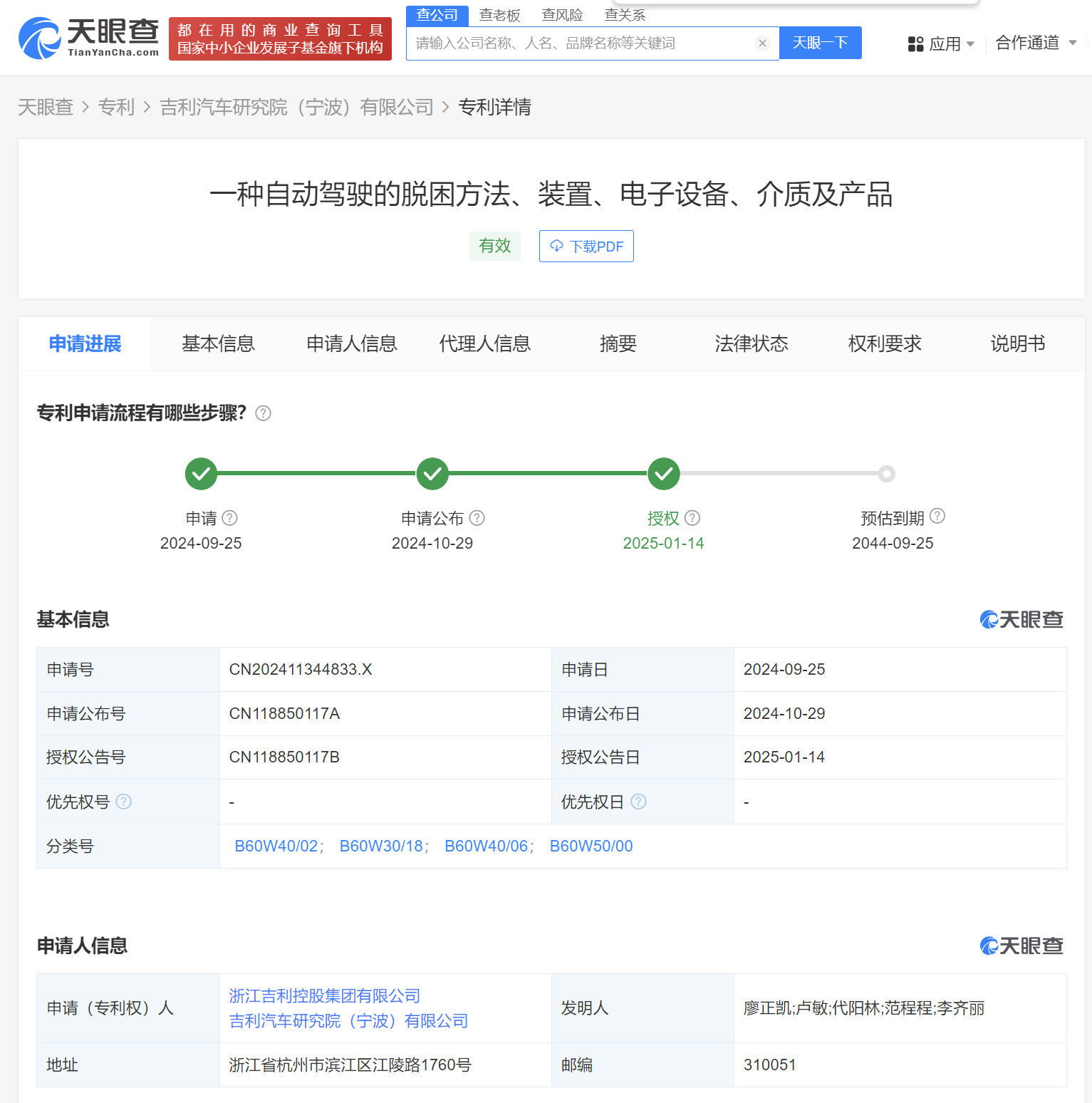Select the 查公司 search tab
This screenshot has width=1092, height=1103.
[437, 15]
